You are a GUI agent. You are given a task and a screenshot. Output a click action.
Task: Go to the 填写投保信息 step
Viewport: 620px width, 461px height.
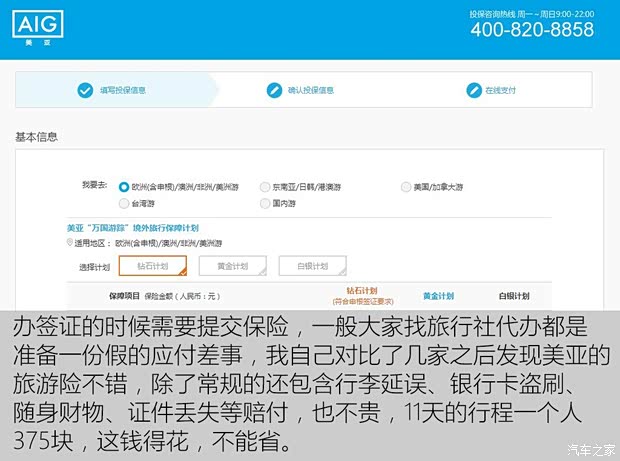point(122,90)
